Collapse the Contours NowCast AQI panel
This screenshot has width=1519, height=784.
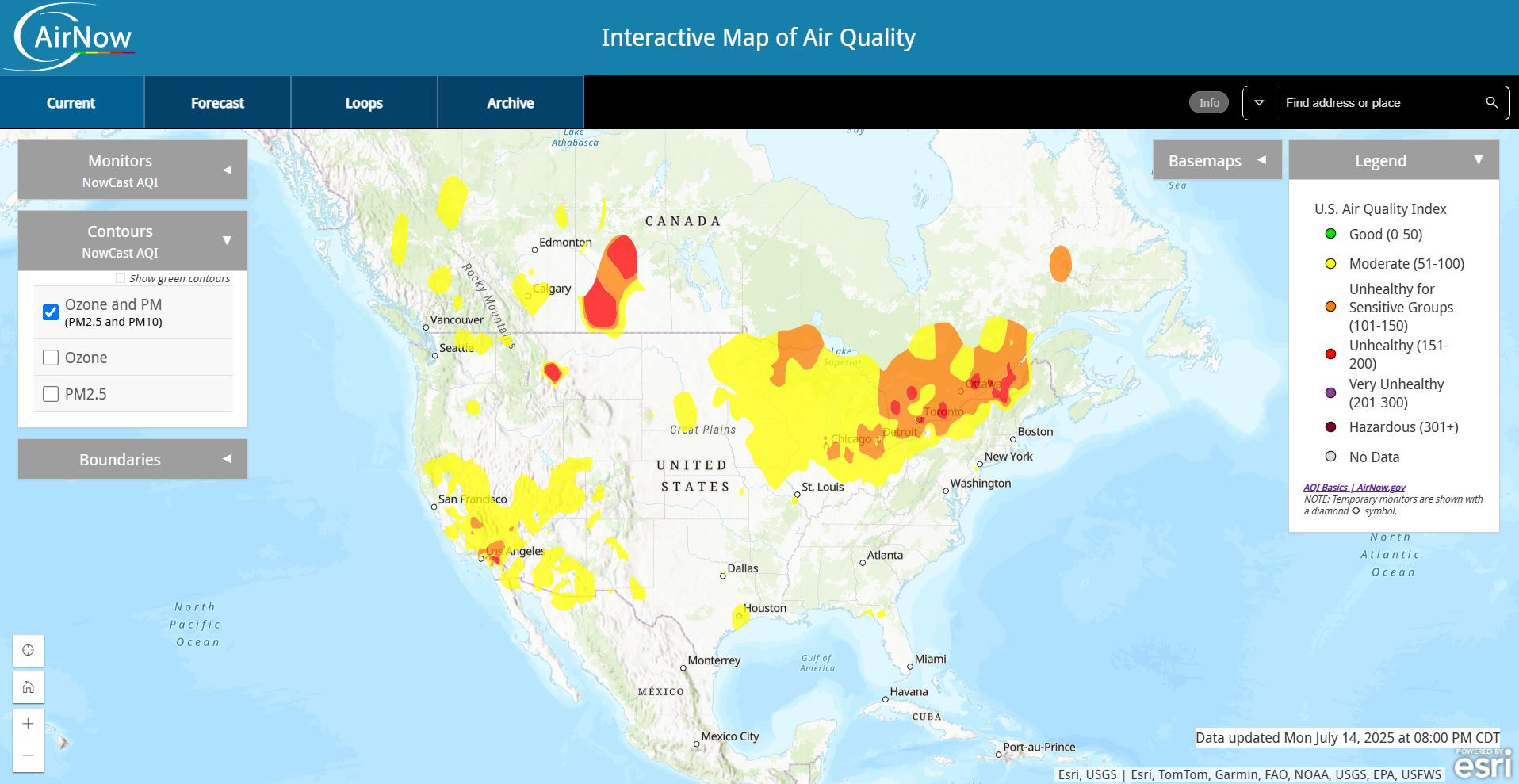[132, 240]
